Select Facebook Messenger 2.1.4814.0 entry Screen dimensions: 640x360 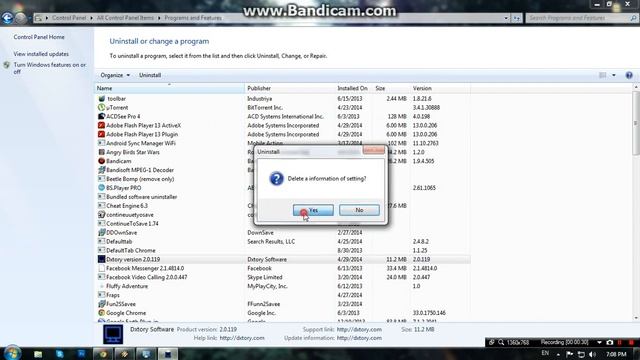(x=145, y=268)
